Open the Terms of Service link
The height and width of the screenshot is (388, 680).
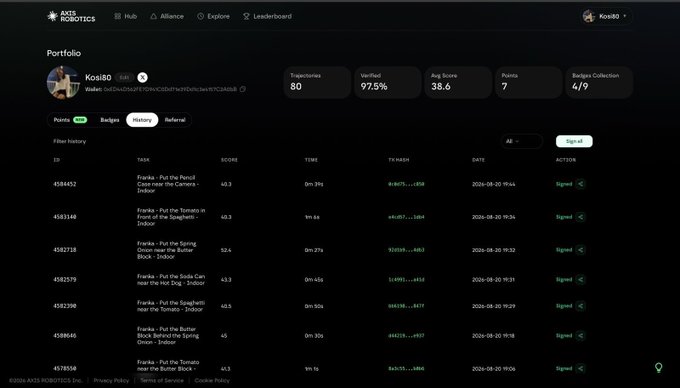pos(162,381)
